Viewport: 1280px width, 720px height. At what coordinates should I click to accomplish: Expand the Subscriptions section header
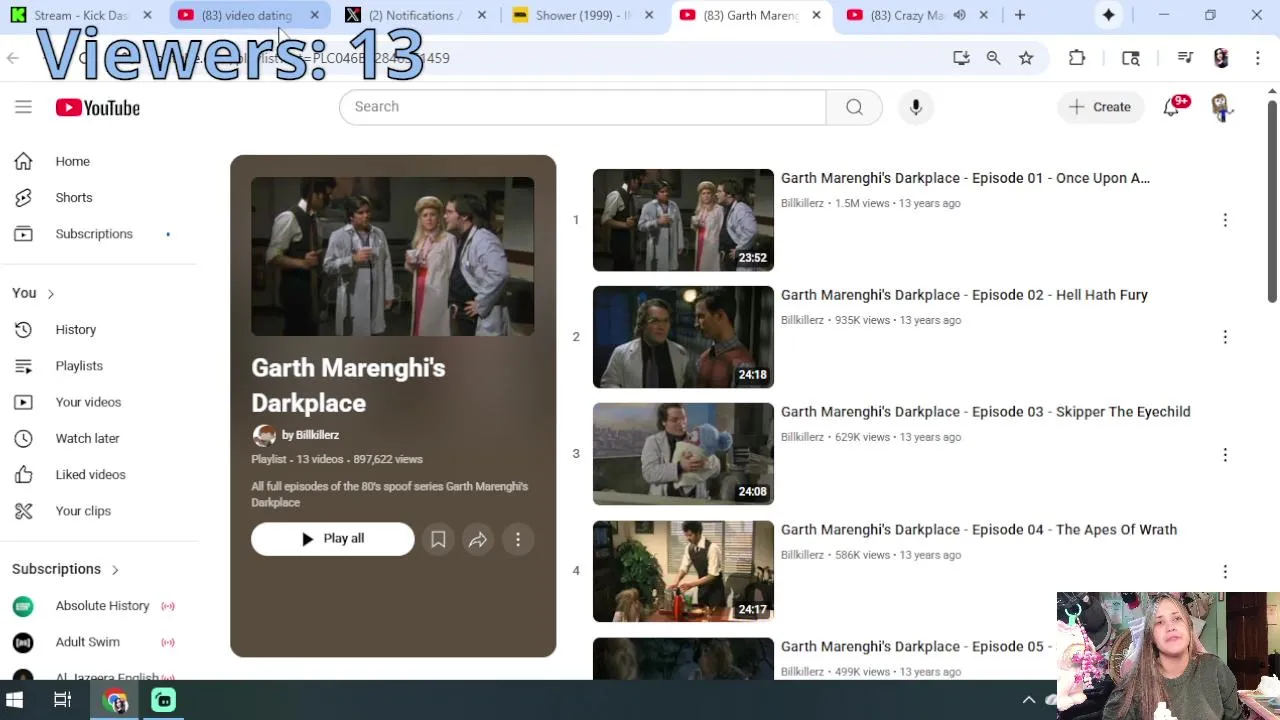coord(66,569)
